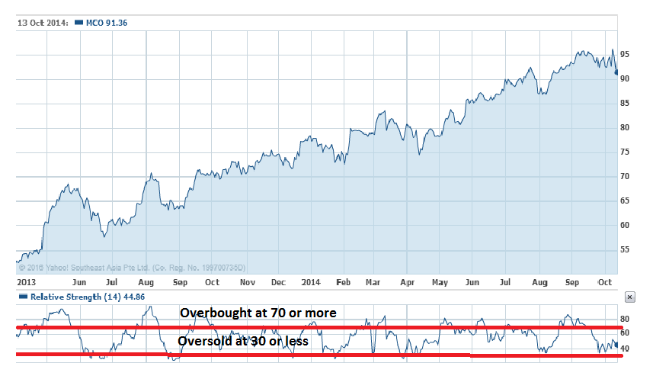The image size is (650, 368).
Task: Click the blue MCO legend color marker
Action: 79,22
